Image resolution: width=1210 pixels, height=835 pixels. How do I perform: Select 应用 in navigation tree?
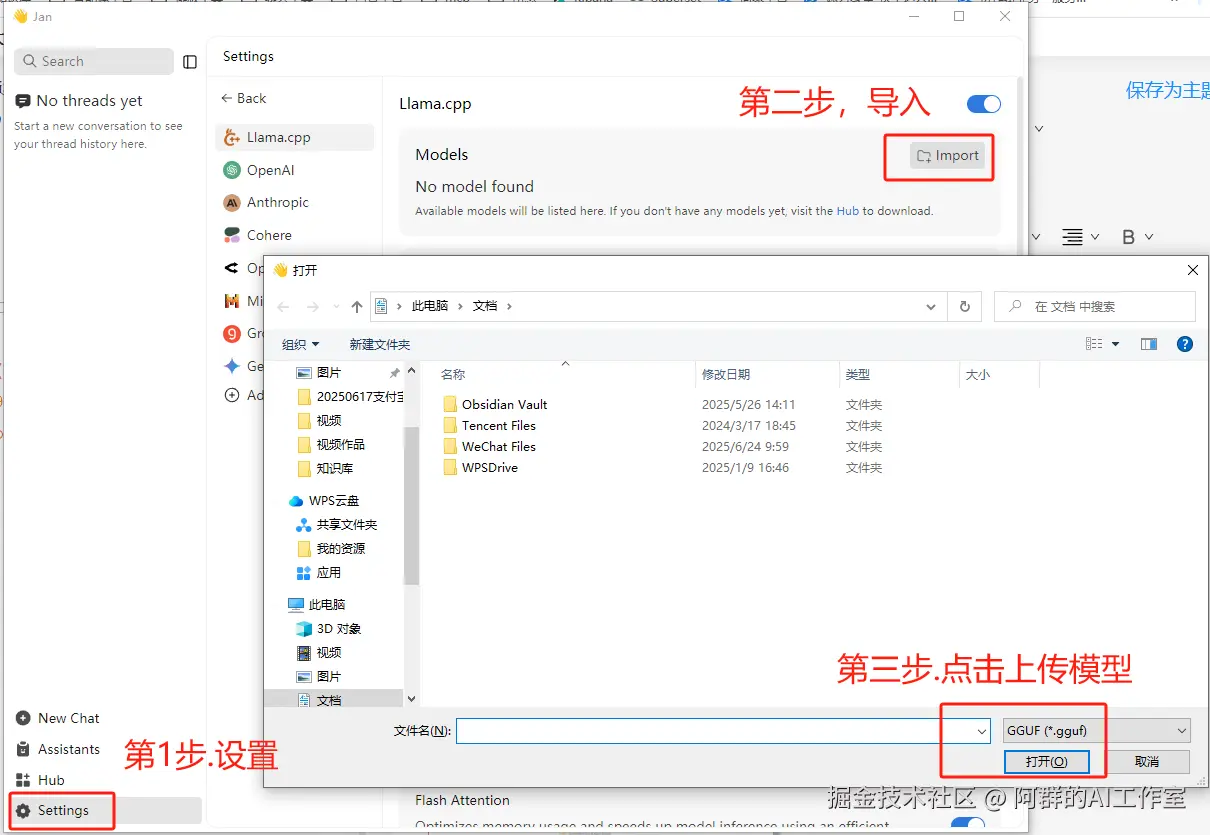tap(319, 572)
